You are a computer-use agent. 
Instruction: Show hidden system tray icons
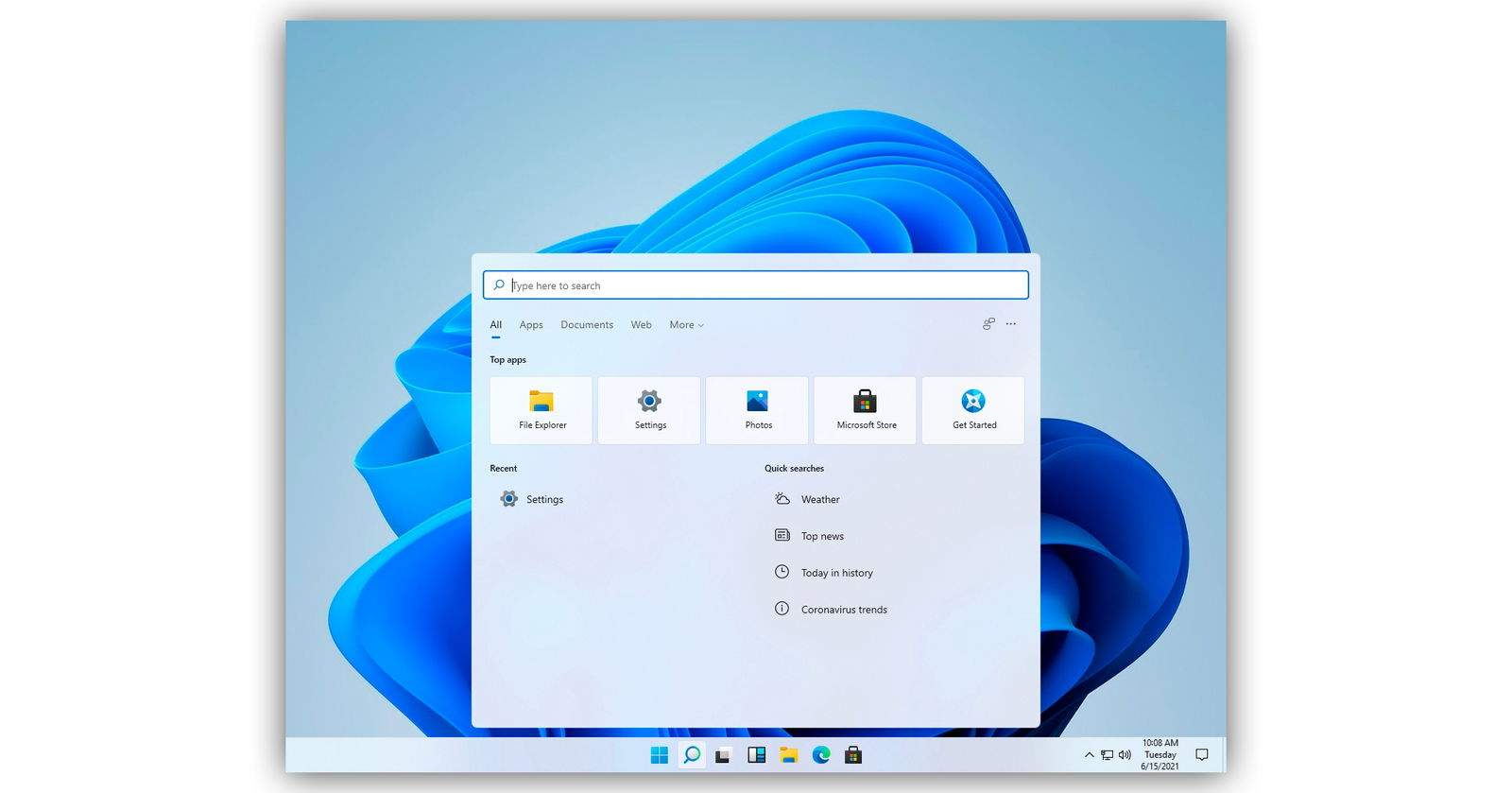(1089, 755)
